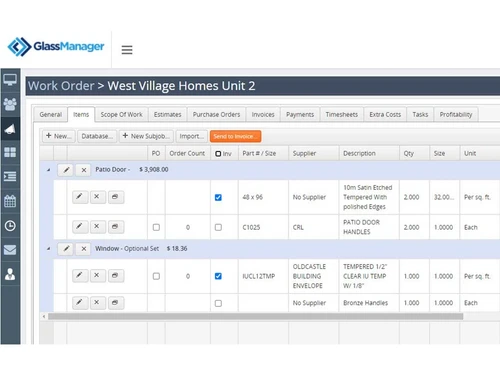The height and width of the screenshot is (375, 500).
Task: Click the New... button
Action: click(59, 136)
